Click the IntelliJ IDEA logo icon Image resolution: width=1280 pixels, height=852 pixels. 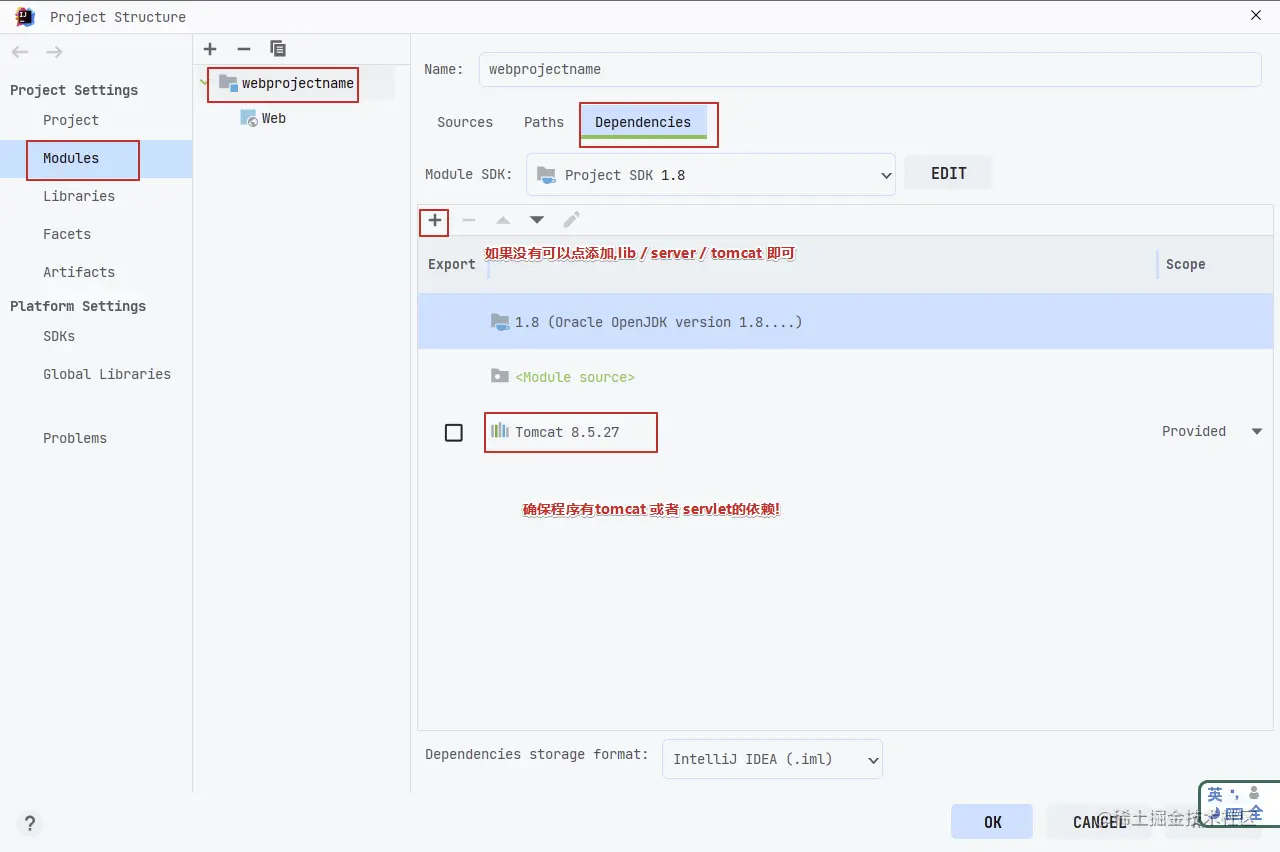25,16
